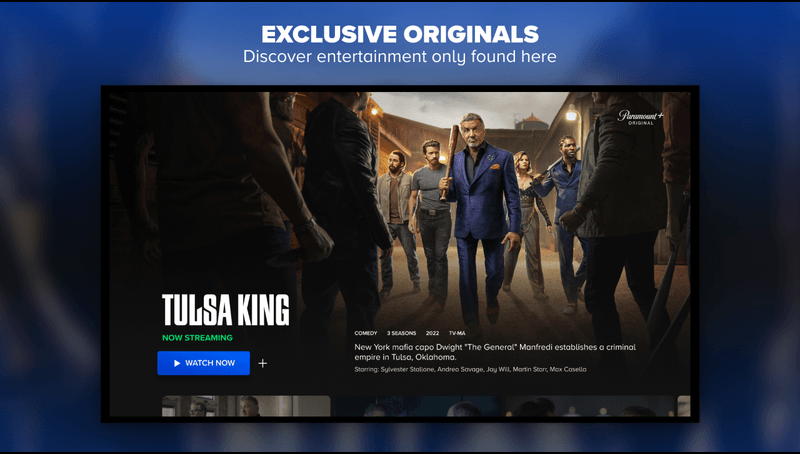This screenshot has height=454, width=800.
Task: Click the Tulsa King title logo
Action: (x=226, y=310)
